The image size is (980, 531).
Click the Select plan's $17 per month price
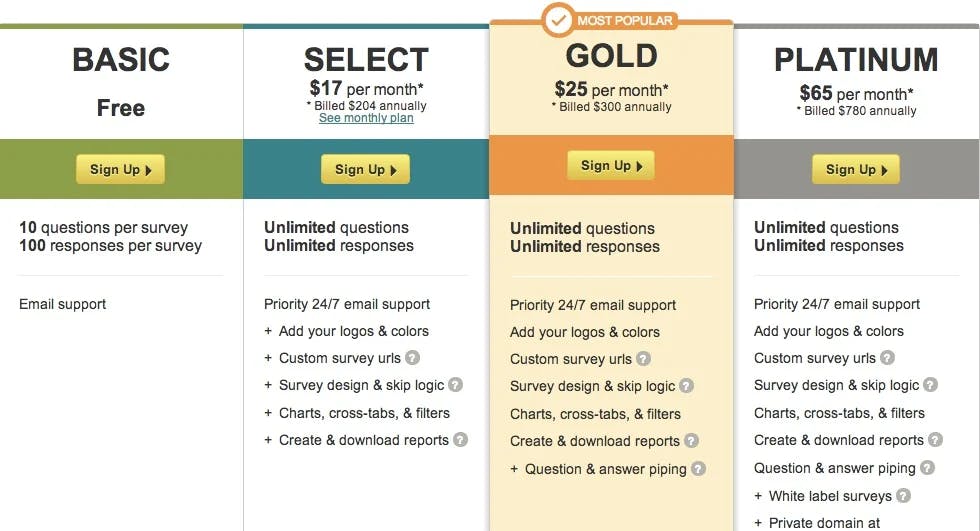click(367, 89)
